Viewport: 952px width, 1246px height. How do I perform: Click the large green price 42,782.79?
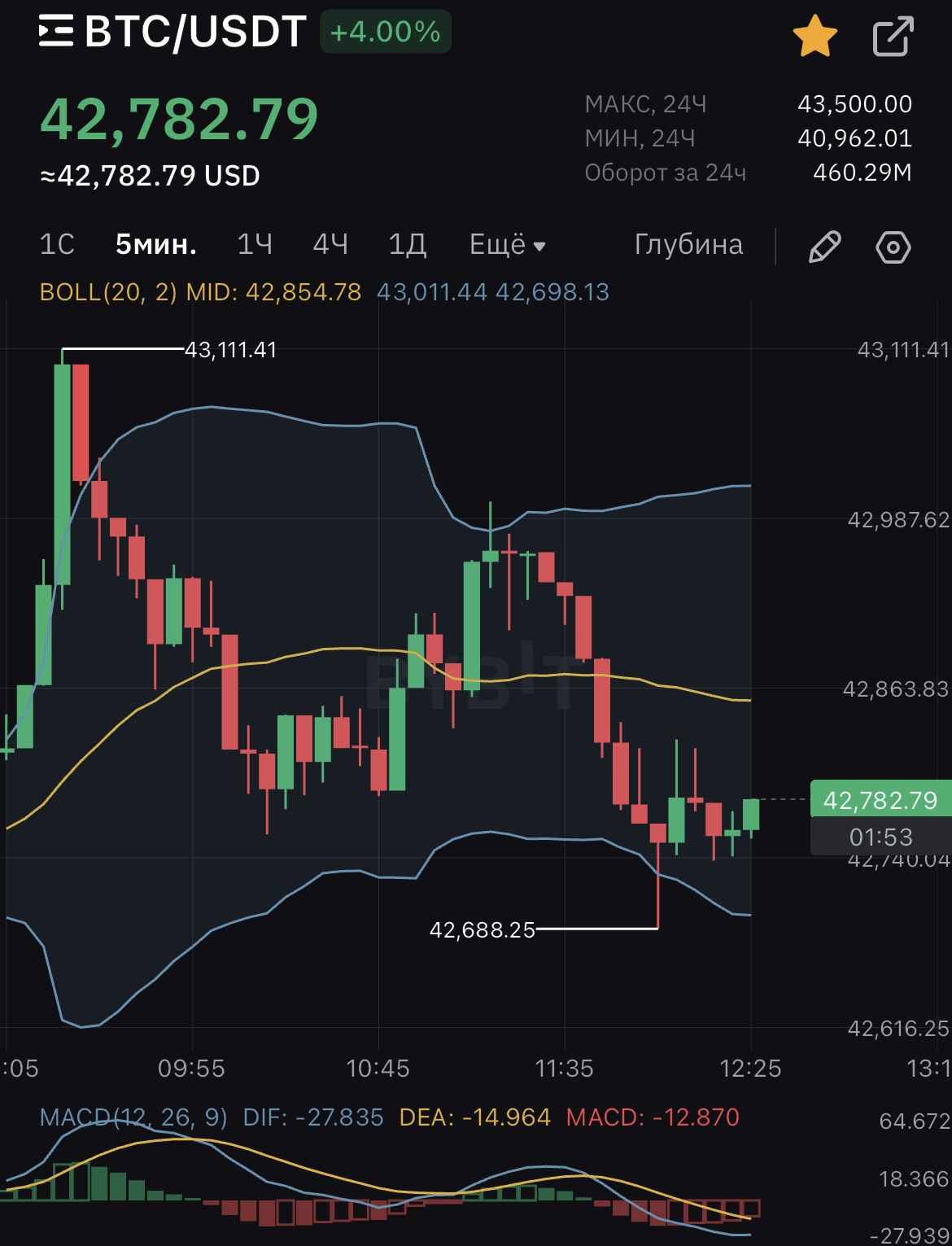pyautogui.click(x=179, y=120)
